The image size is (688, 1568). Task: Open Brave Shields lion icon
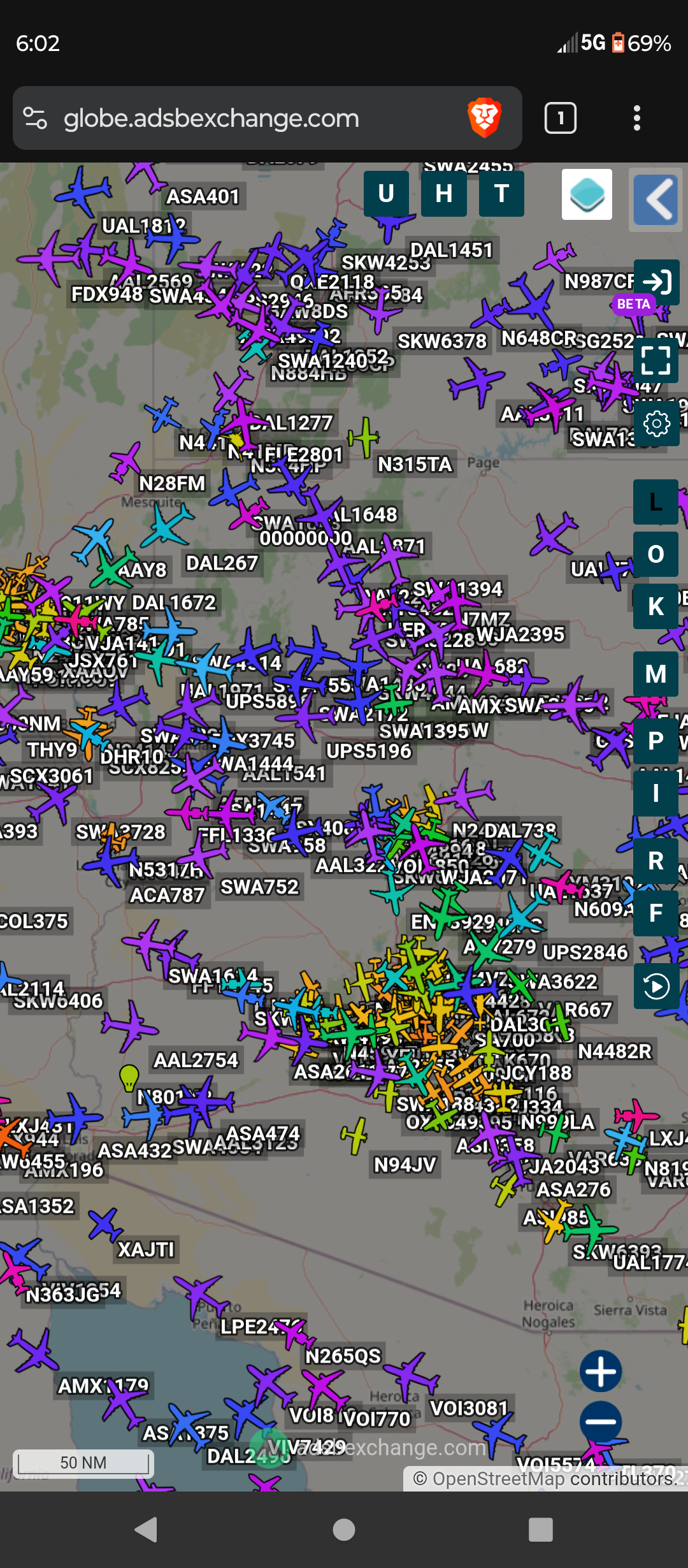[485, 118]
